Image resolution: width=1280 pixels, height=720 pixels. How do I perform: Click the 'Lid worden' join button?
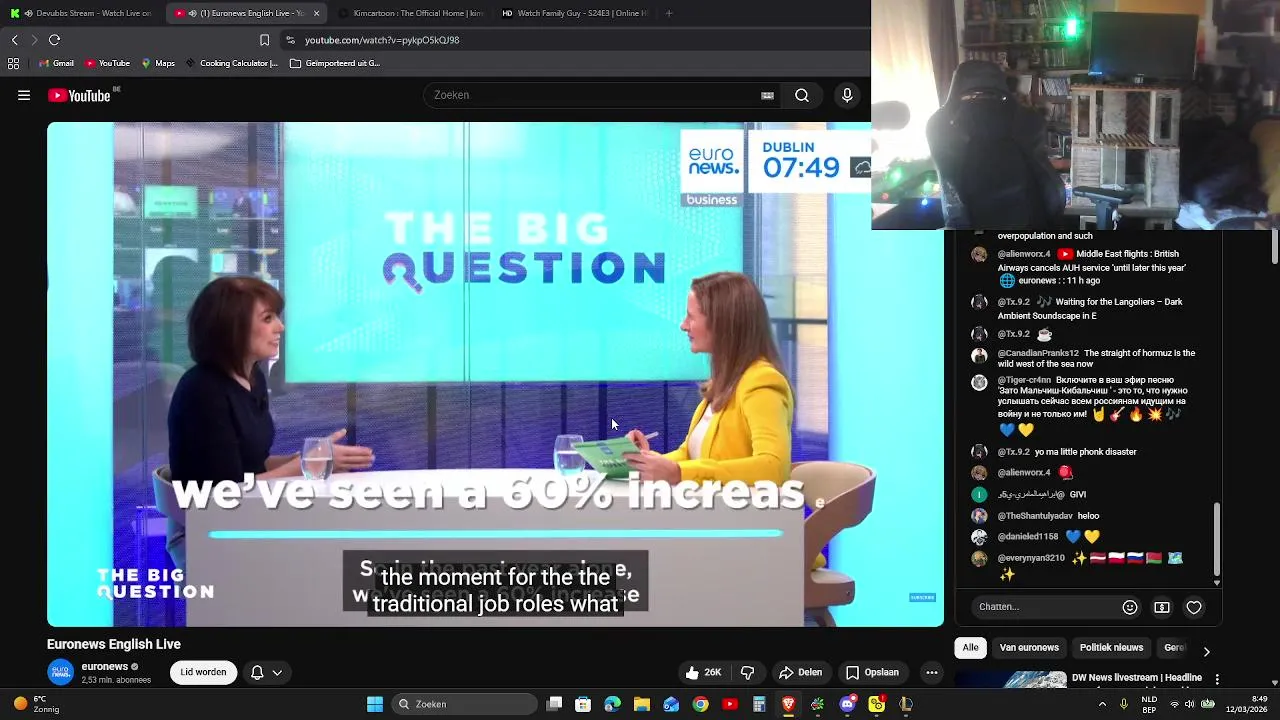click(x=203, y=673)
